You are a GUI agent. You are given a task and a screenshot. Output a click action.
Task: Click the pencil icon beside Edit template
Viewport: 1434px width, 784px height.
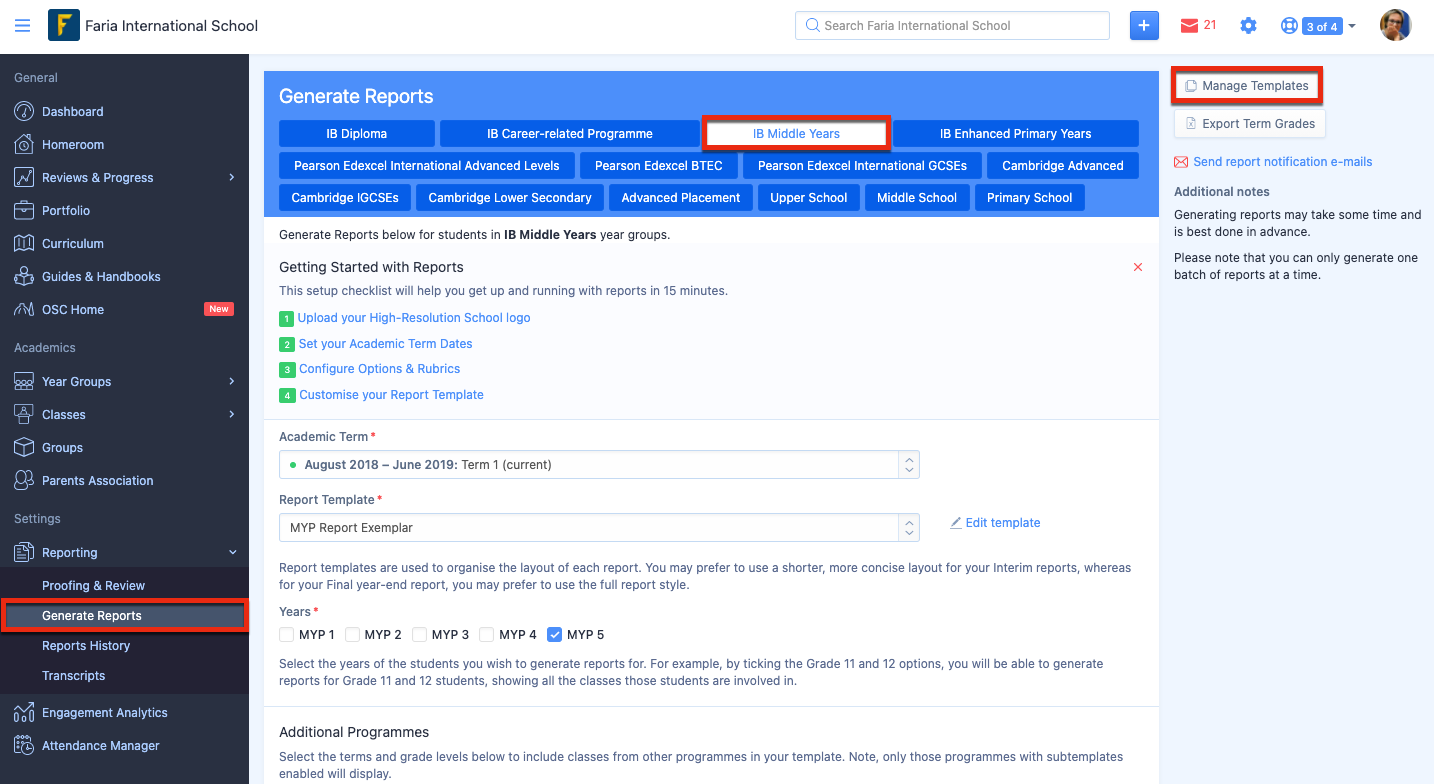pos(956,523)
